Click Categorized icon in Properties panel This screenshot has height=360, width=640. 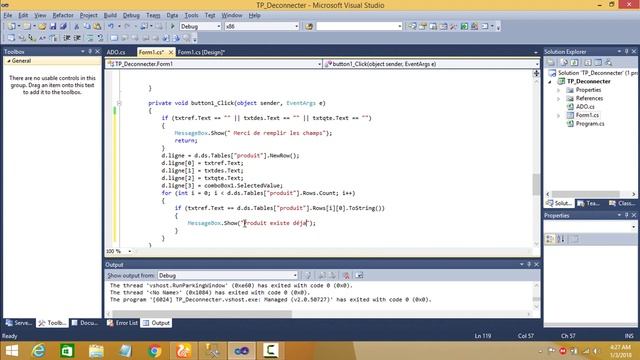click(x=550, y=239)
